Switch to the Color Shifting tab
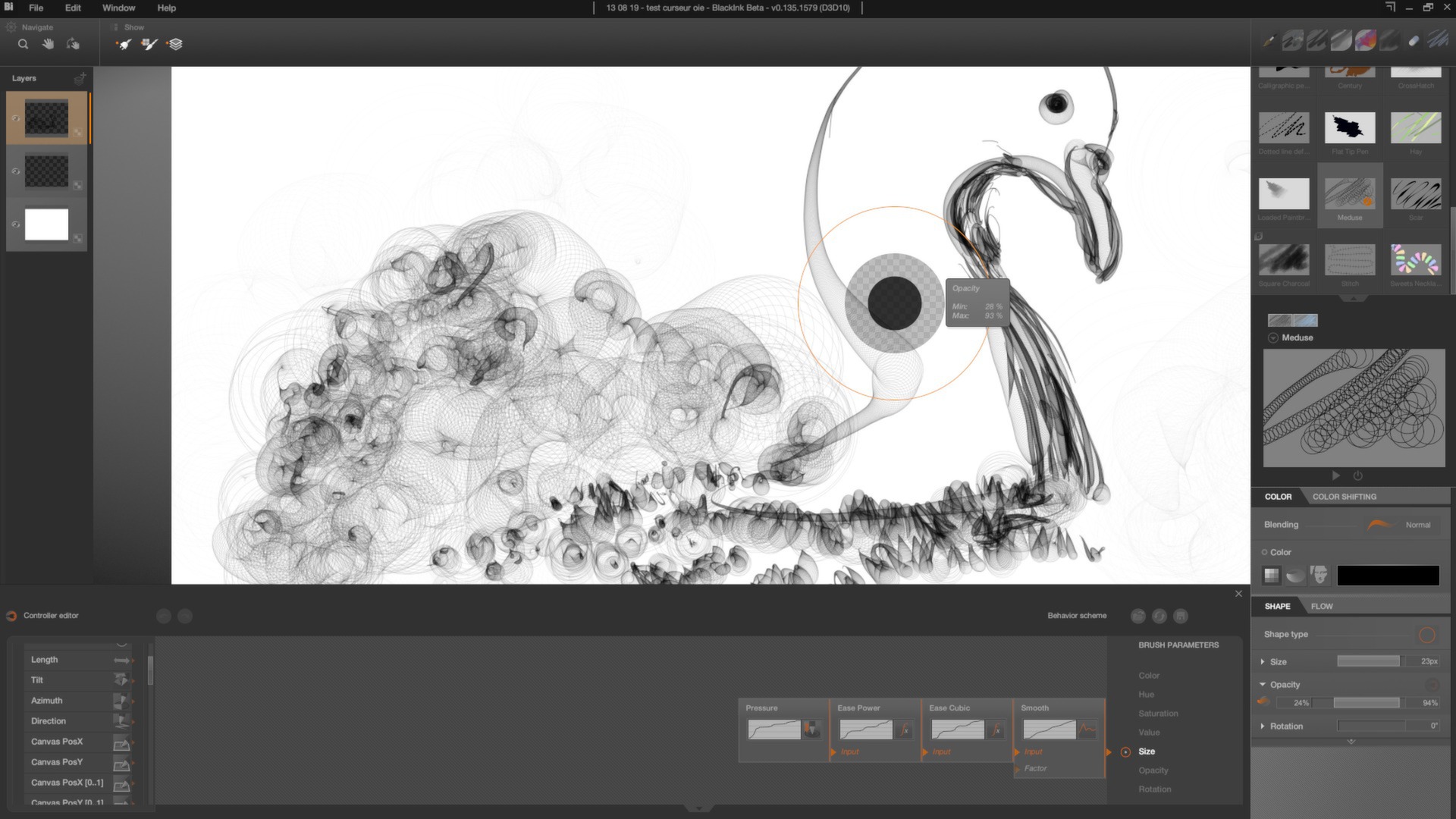 [1344, 497]
